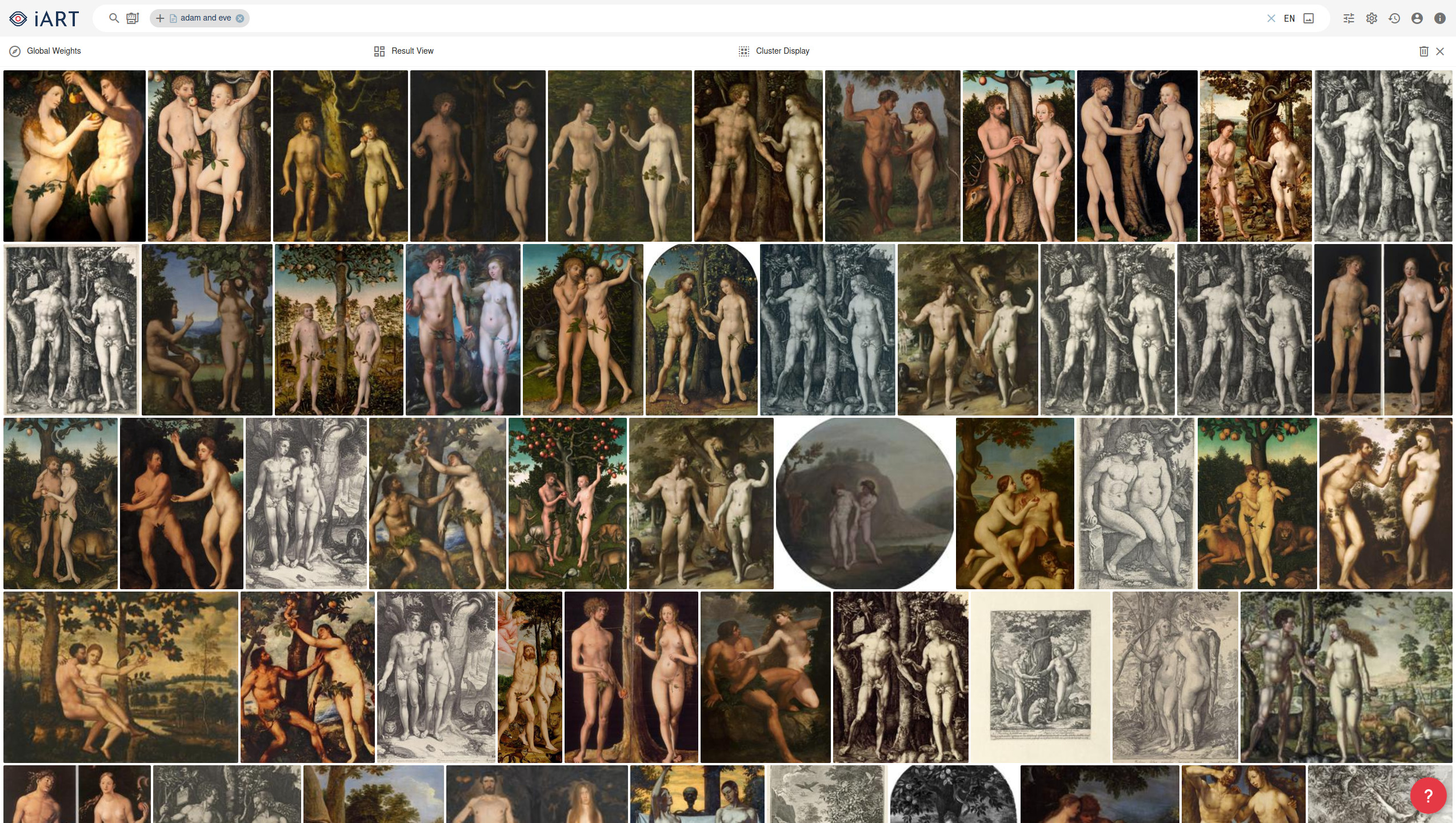Open the Cluster Display tab
This screenshot has width=1456, height=823.
[782, 51]
